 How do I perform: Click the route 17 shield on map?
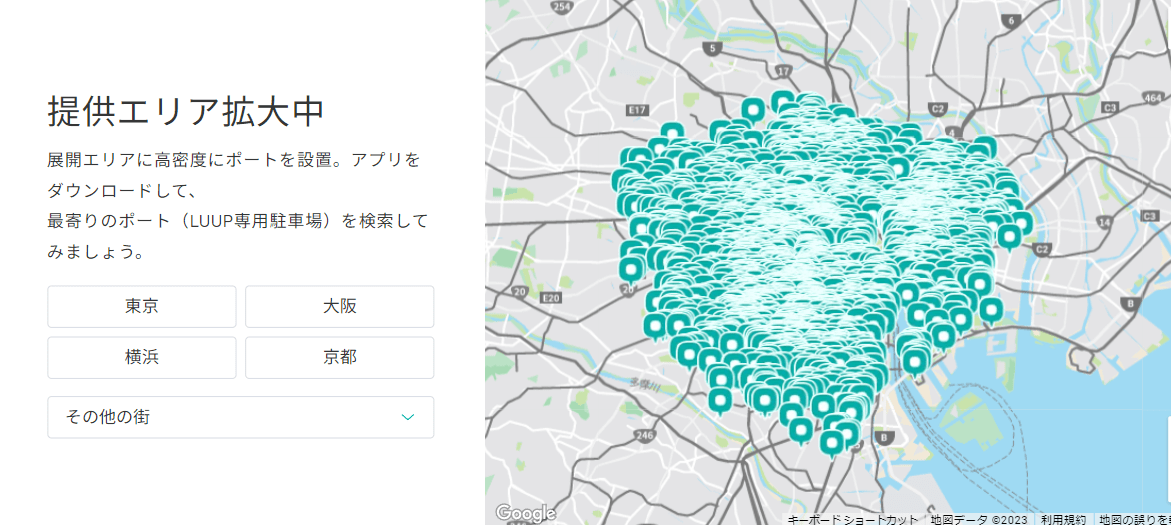783,71
